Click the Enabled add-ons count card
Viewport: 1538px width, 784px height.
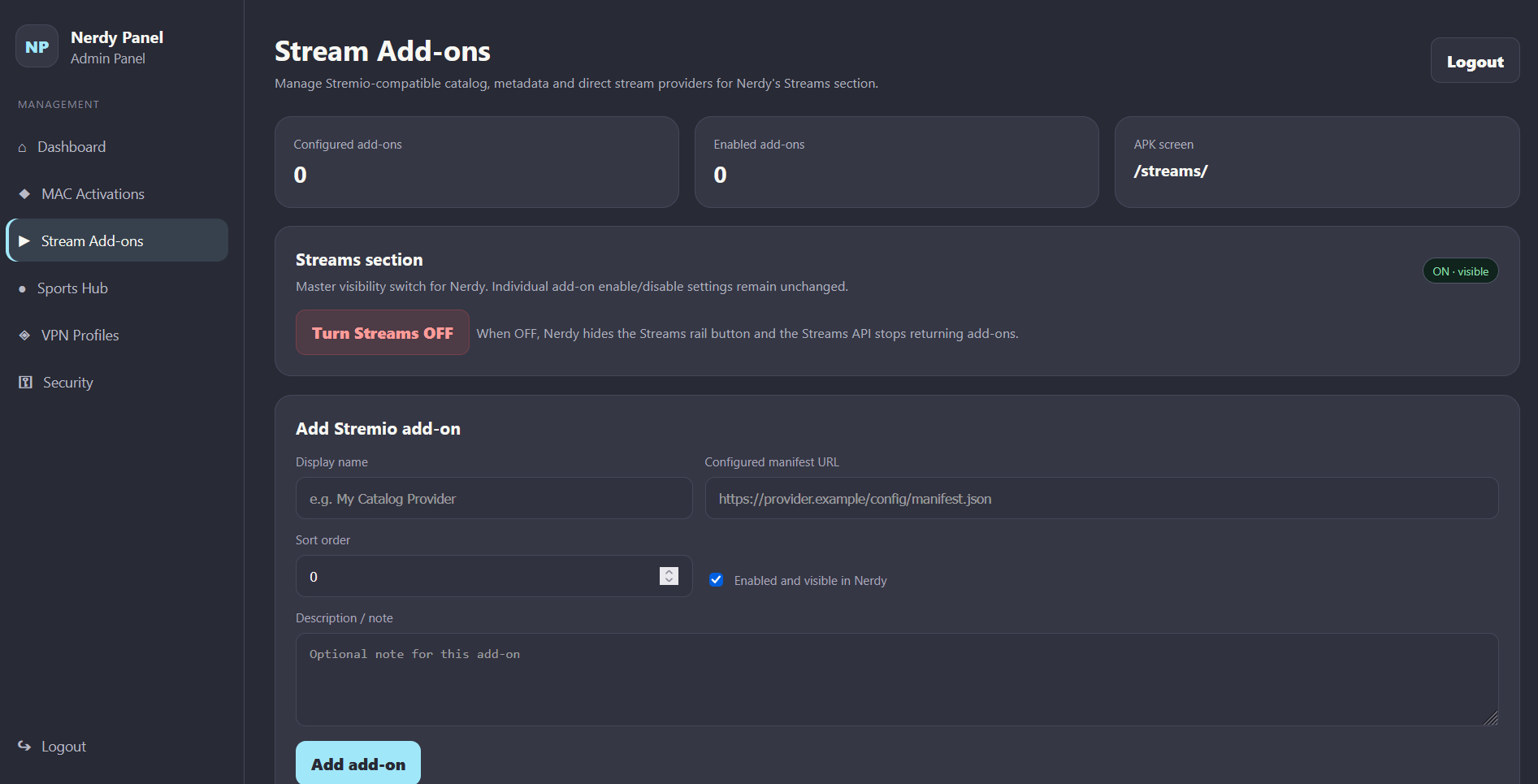click(897, 162)
